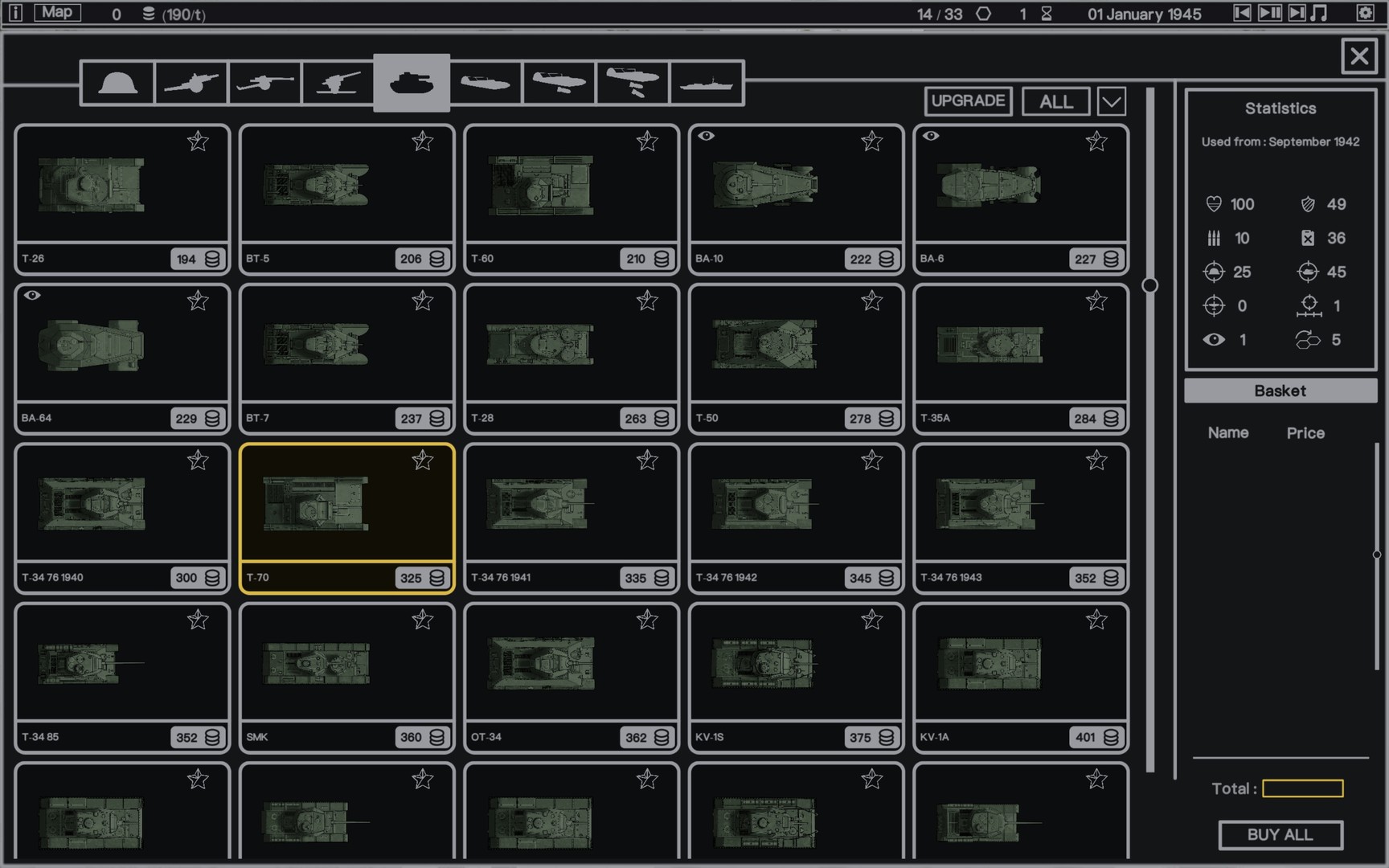Open the ALL filter selector
This screenshot has height=868, width=1389.
[1055, 102]
